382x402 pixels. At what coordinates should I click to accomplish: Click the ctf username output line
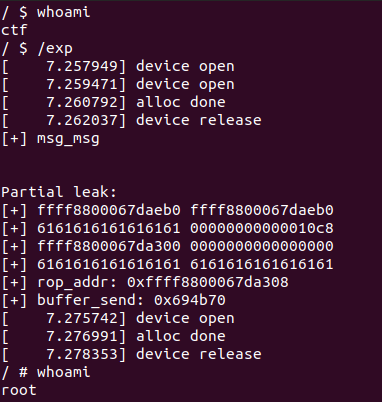click(x=14, y=30)
